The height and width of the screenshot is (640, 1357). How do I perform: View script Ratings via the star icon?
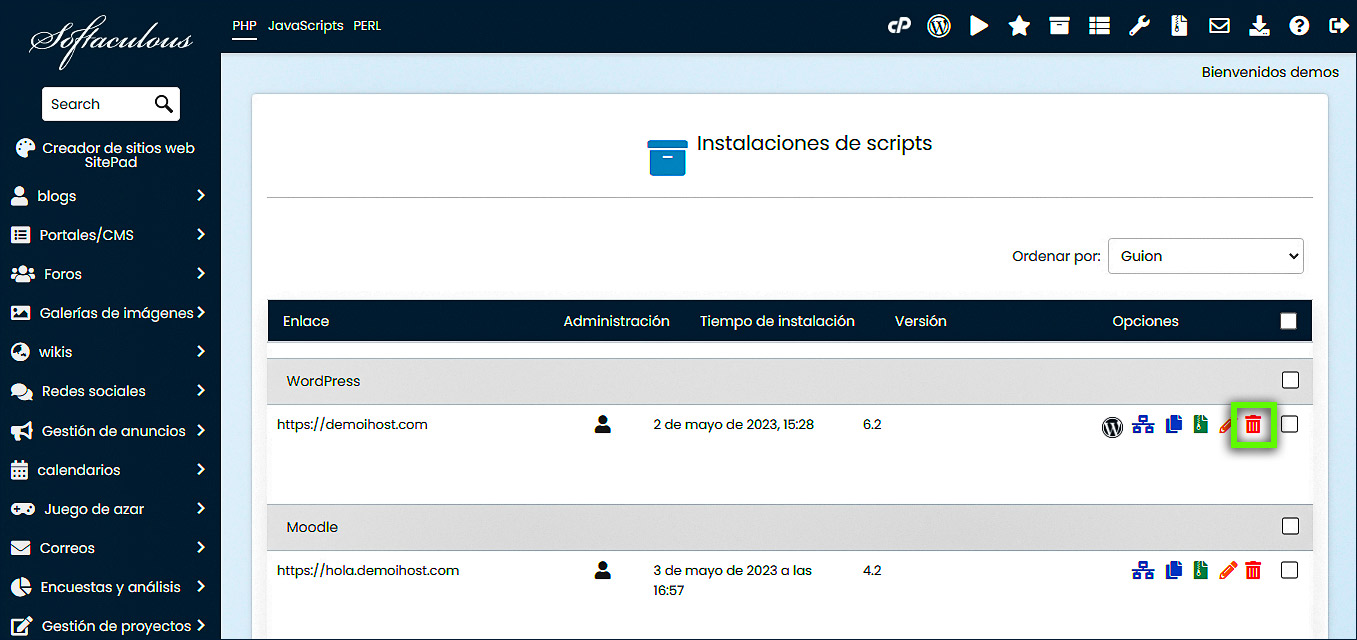[x=1019, y=25]
